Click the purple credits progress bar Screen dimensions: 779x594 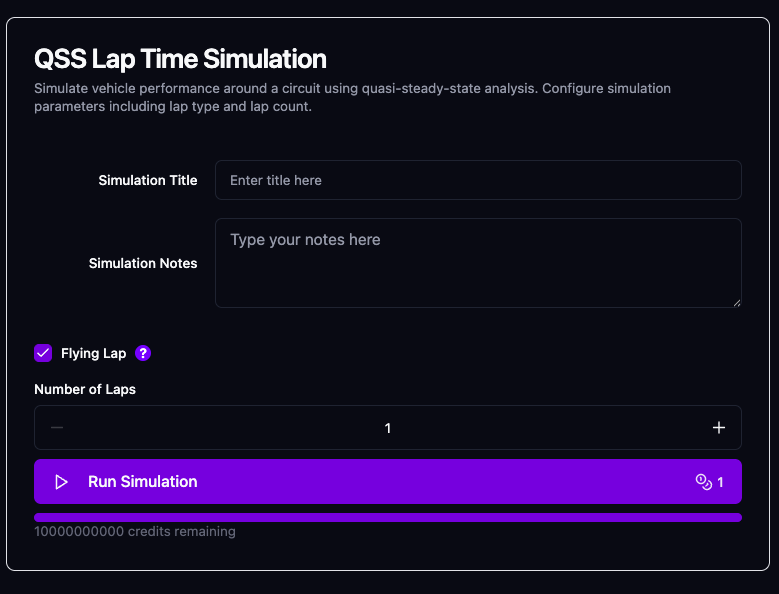coord(388,518)
